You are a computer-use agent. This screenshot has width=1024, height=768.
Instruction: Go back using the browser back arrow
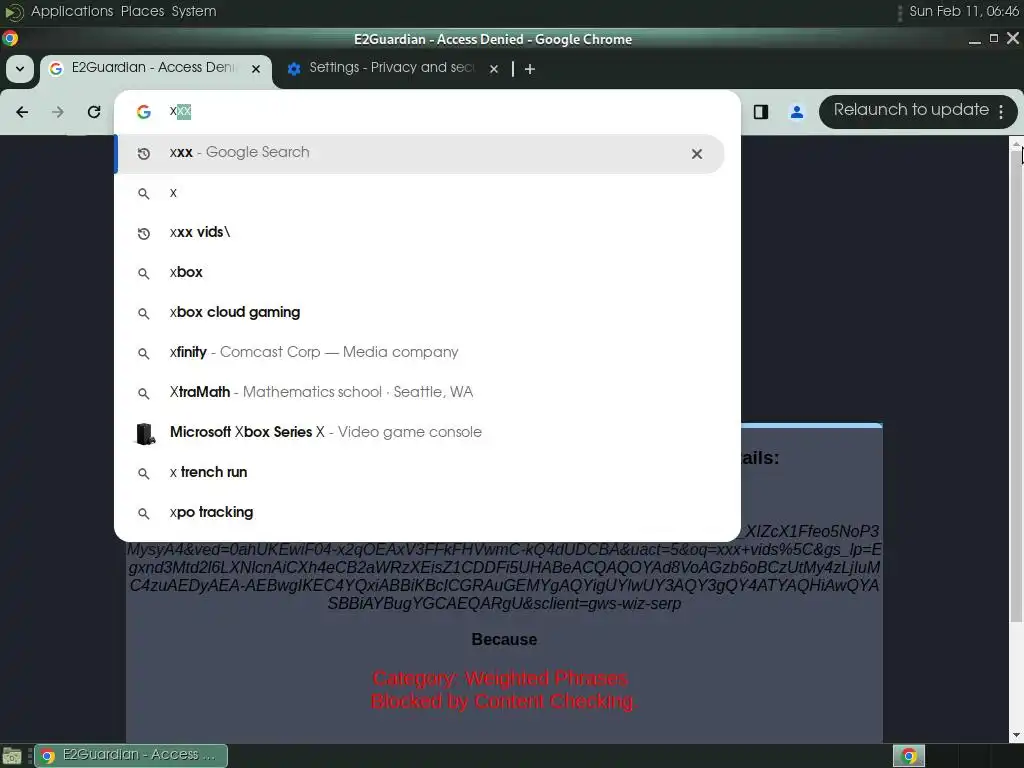[x=22, y=112]
